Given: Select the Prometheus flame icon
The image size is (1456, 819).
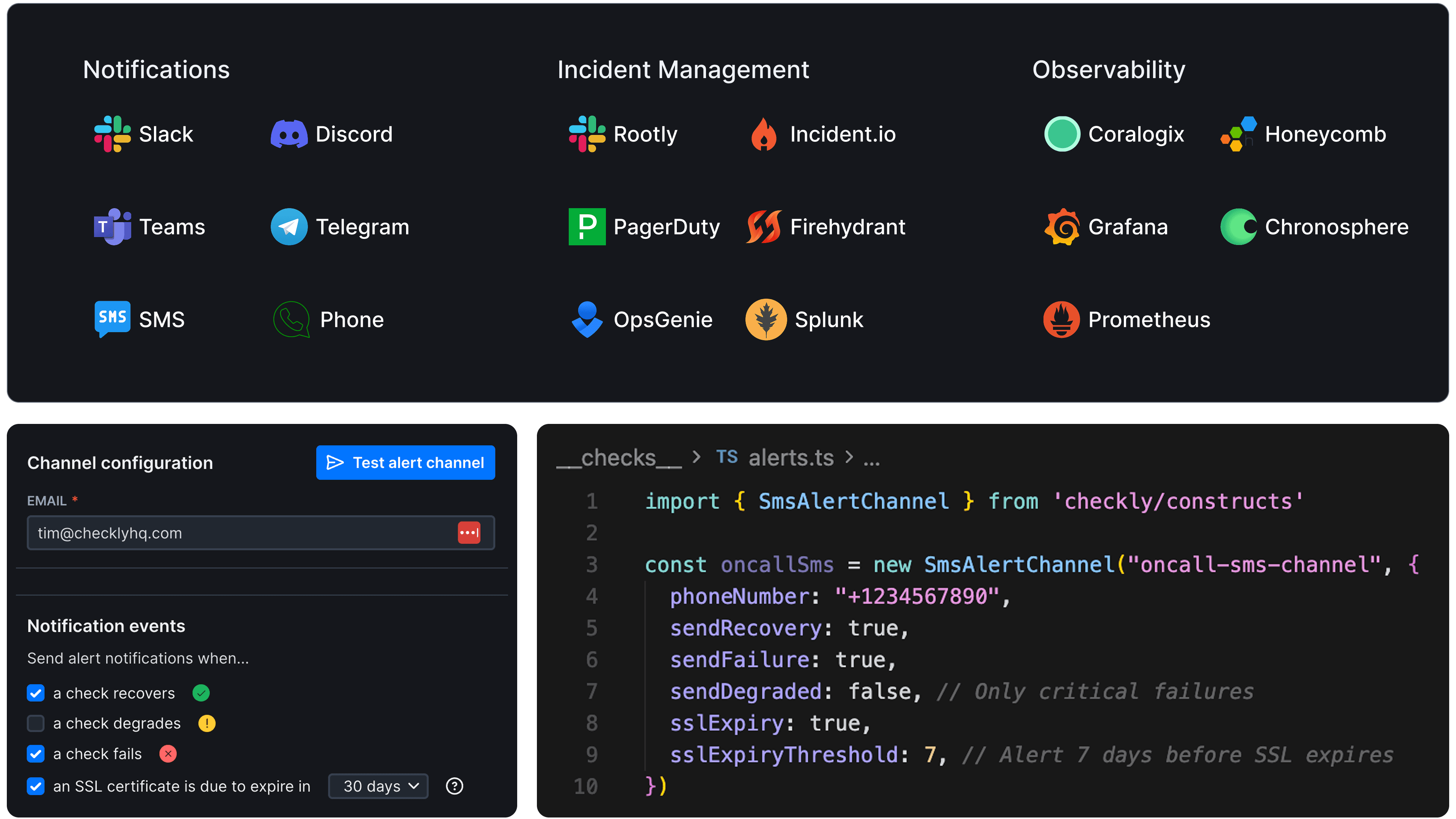Looking at the screenshot, I should coord(1062,319).
